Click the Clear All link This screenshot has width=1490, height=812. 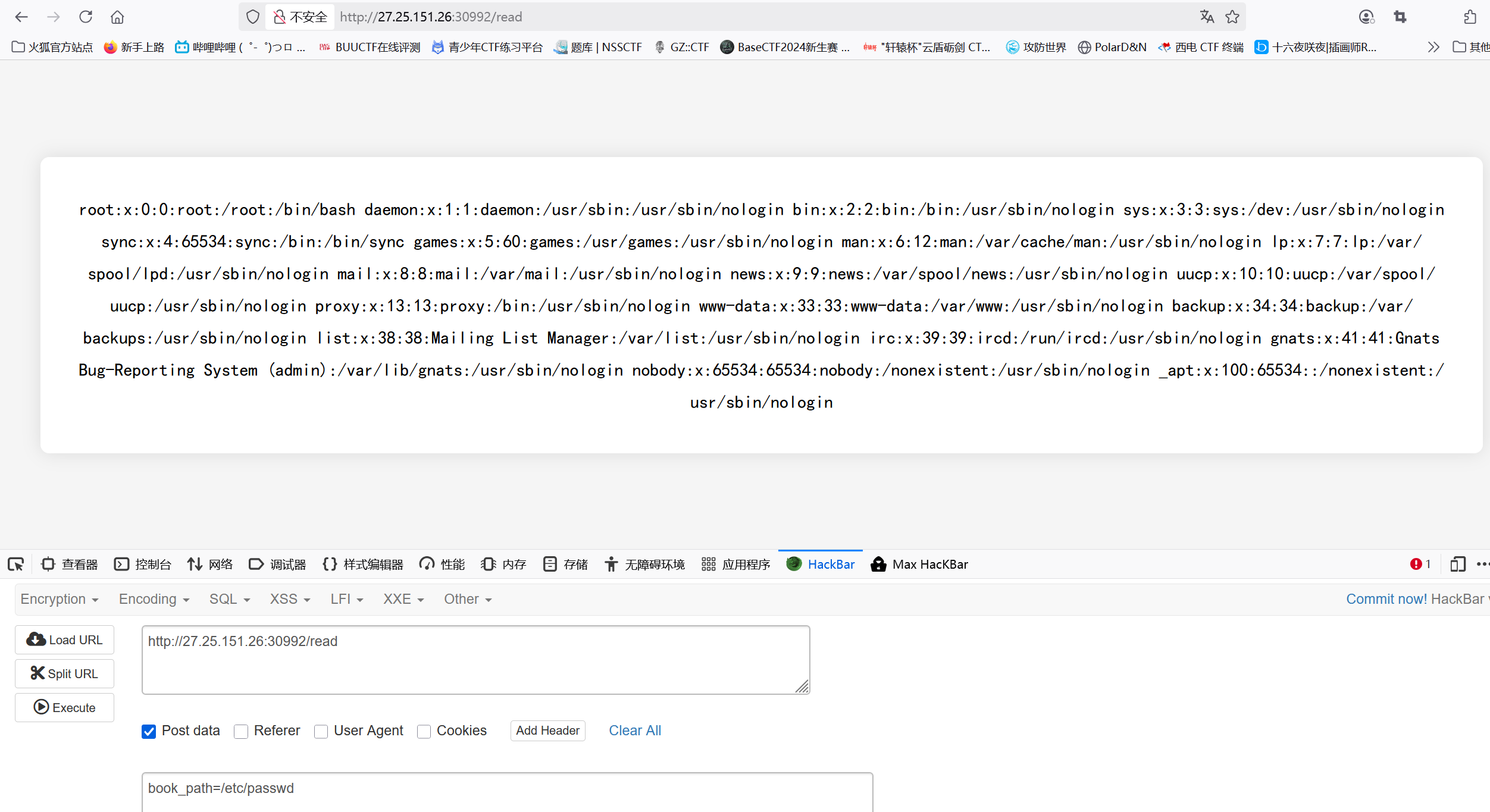(x=634, y=731)
